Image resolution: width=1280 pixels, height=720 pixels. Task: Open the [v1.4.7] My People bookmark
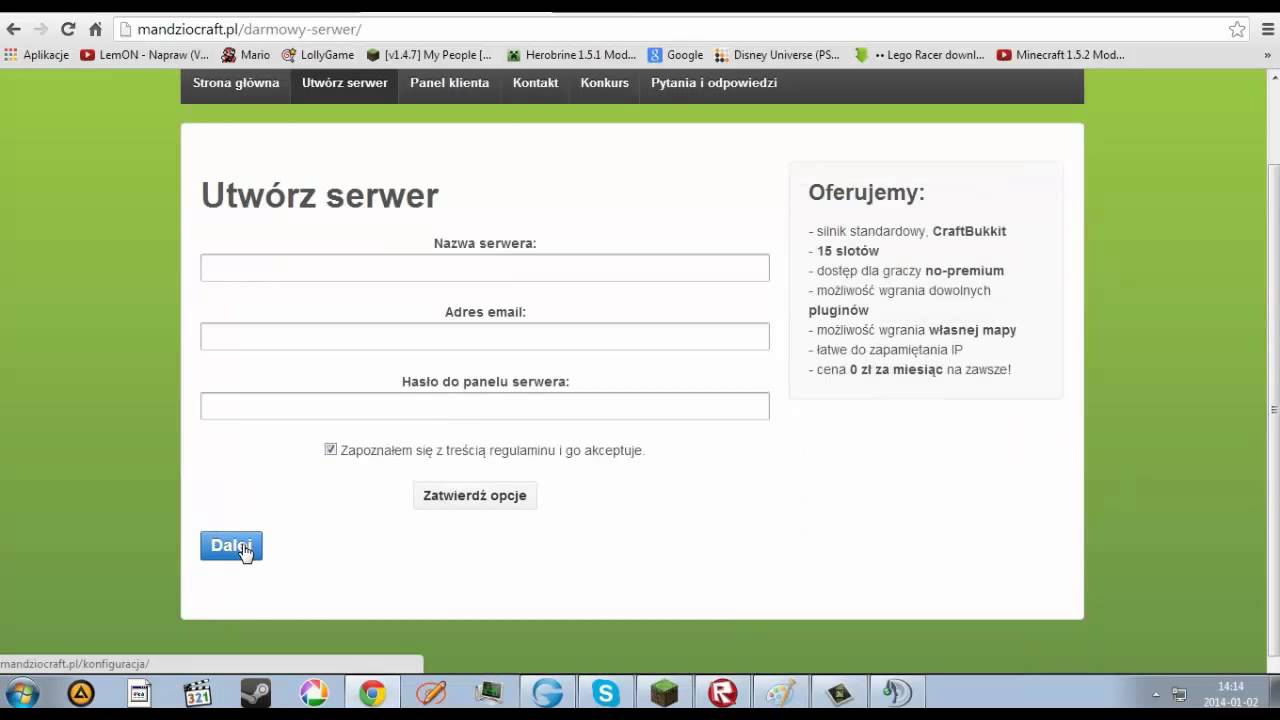[430, 55]
